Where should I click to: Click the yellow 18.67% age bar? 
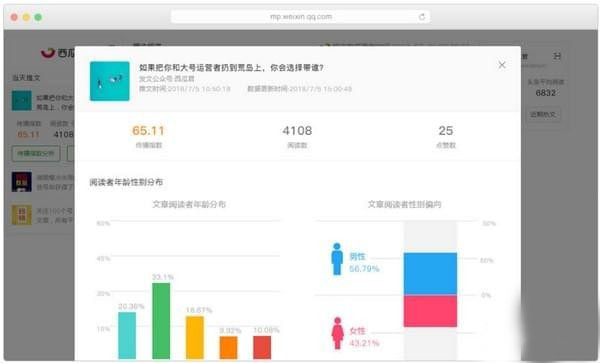195,338
